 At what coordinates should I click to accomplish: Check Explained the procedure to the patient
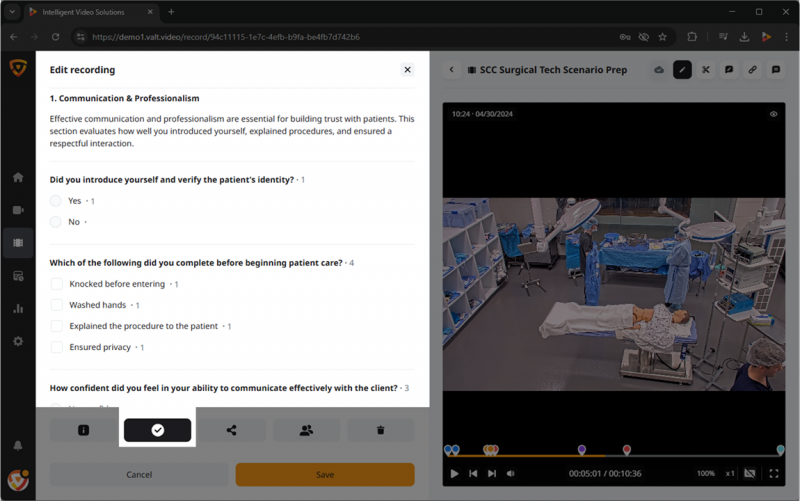click(57, 326)
